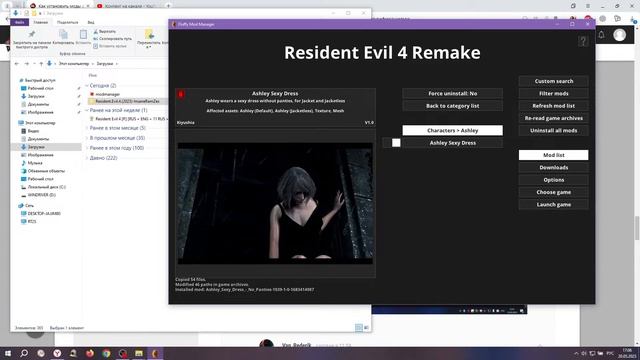Viewport: 640px width, 360px height.
Task: Click the mod preview image thumbnail
Action: pos(275,203)
